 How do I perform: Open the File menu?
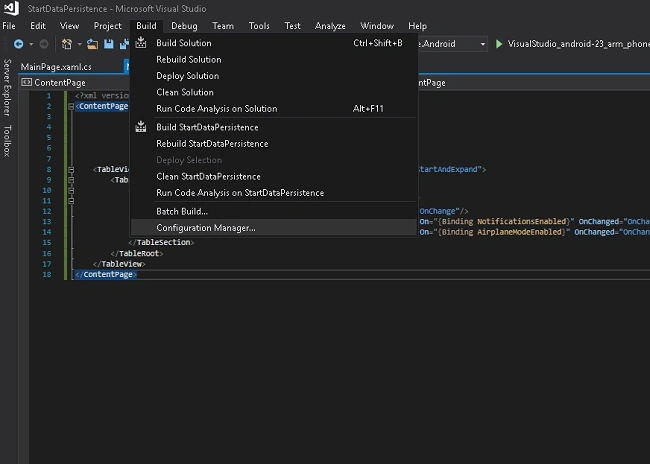9,26
